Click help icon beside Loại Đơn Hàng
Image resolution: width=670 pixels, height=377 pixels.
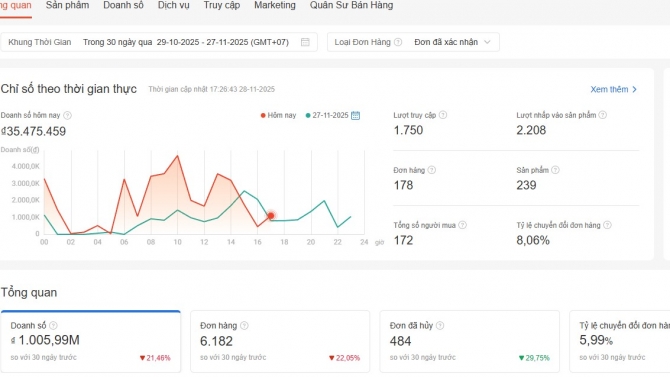398,42
